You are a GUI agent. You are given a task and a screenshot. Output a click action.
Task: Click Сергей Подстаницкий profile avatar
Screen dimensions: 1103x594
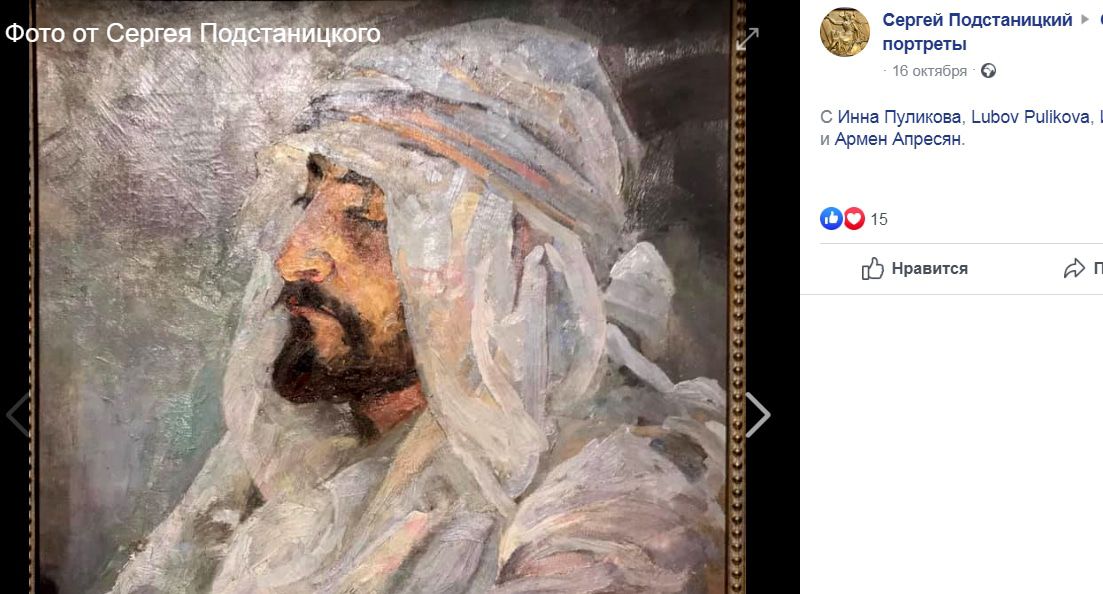(845, 32)
